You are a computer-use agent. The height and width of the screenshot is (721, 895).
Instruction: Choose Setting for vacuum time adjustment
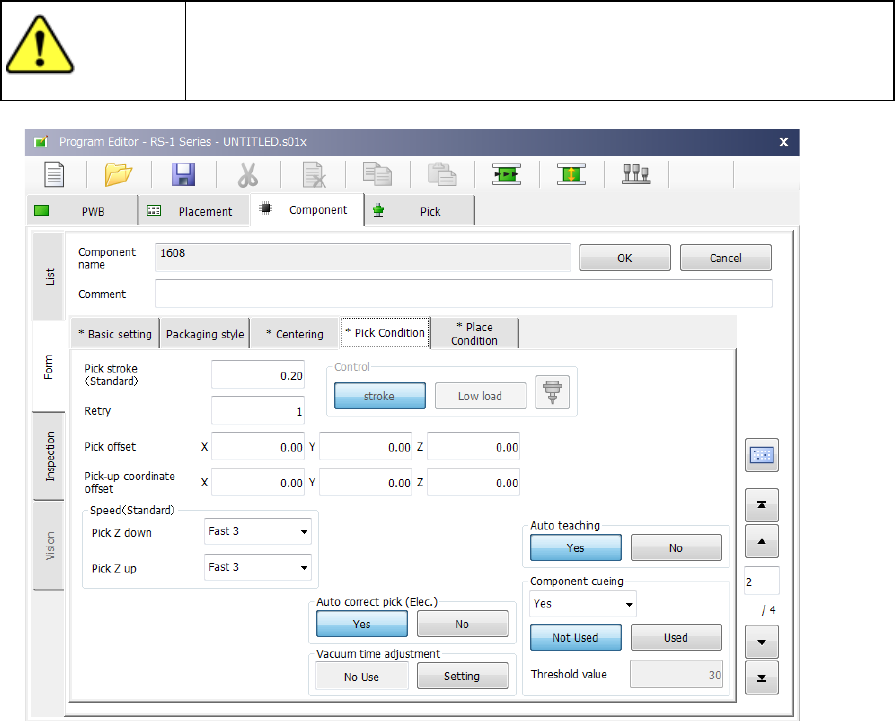[462, 676]
